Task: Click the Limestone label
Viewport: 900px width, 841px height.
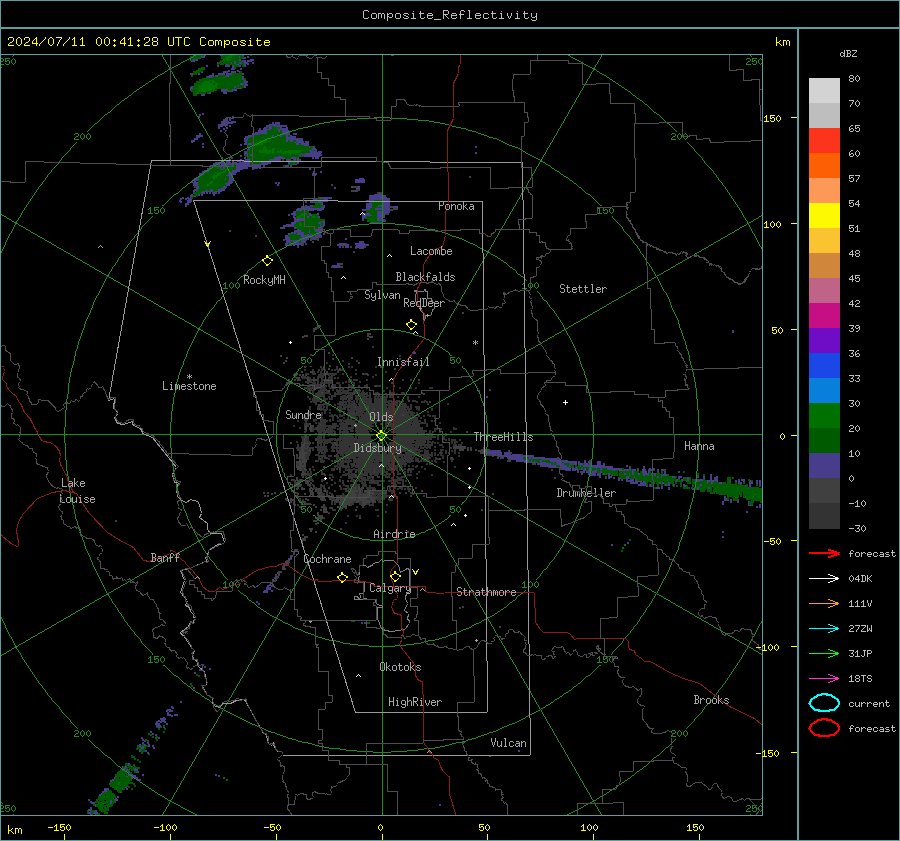Action: (189, 386)
